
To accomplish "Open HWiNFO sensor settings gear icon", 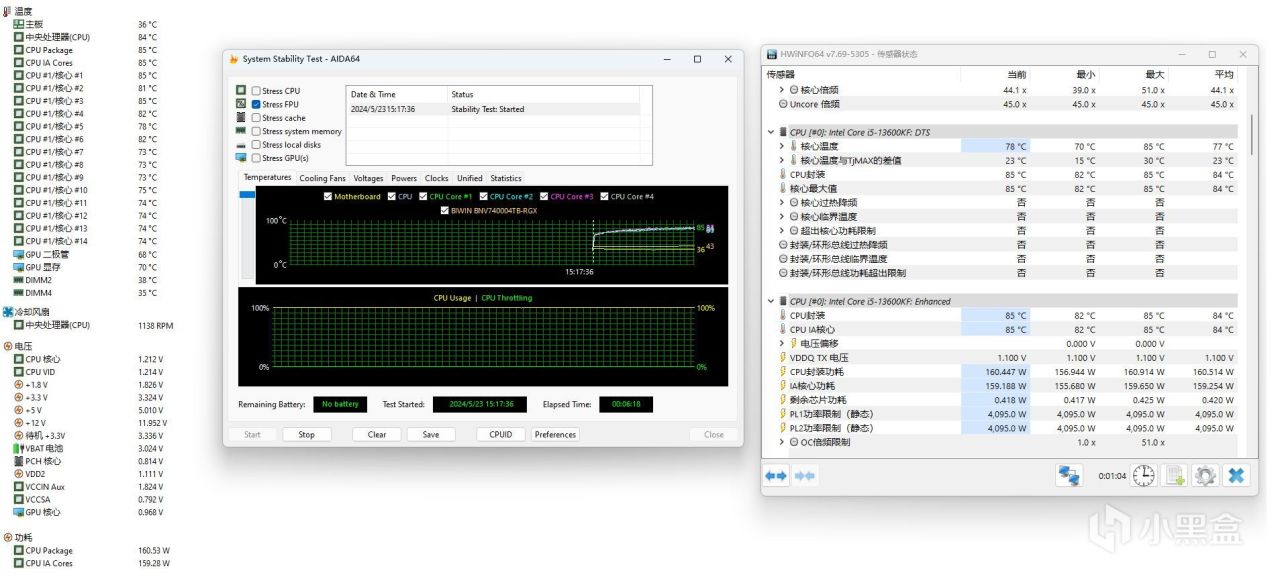I will click(x=1206, y=476).
